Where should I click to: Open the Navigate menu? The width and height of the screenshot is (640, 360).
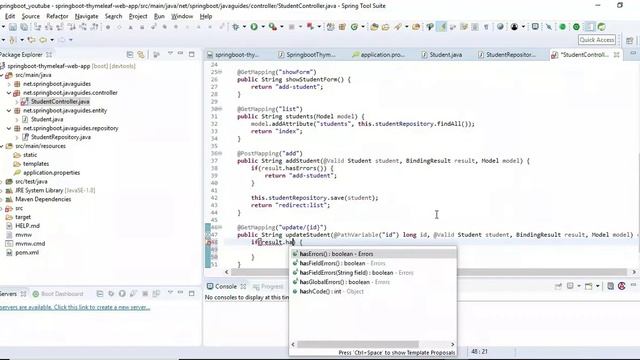pyautogui.click(x=86, y=16)
